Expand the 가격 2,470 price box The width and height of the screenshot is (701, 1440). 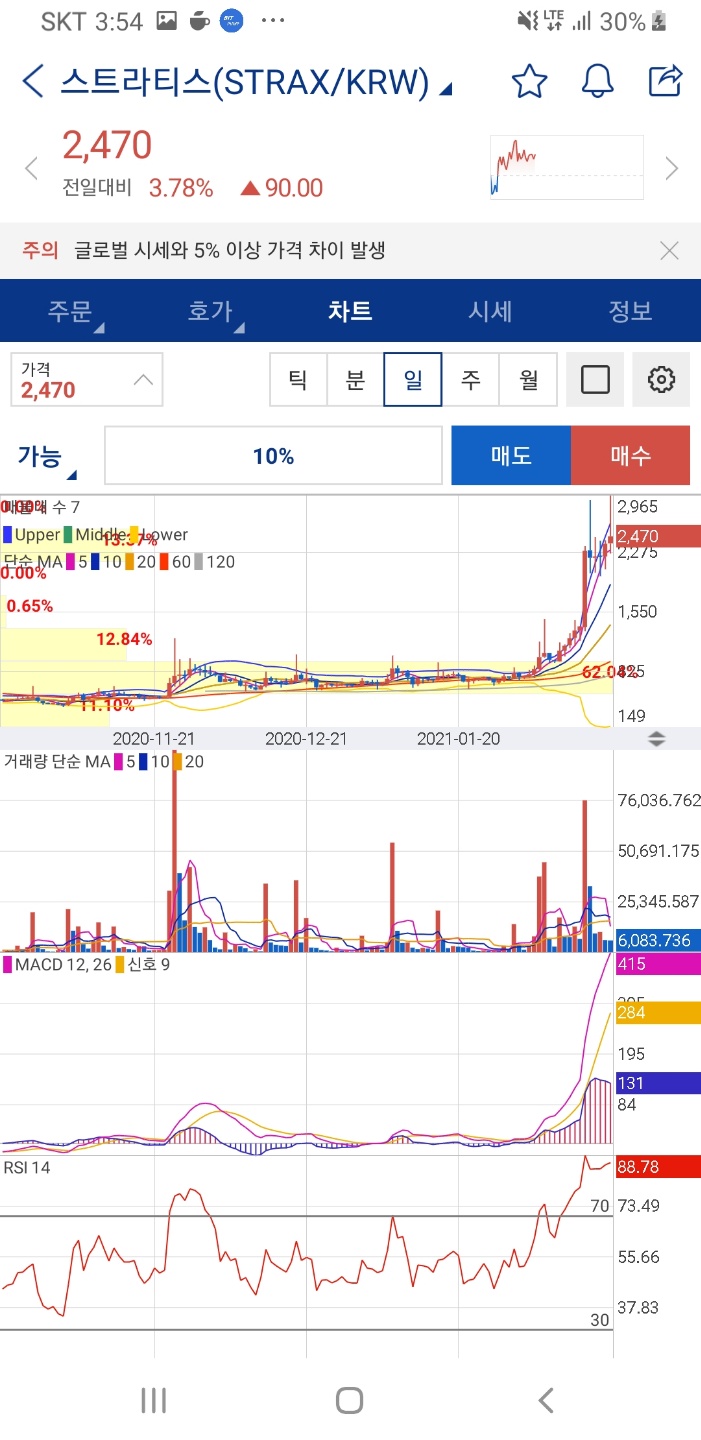tap(87, 379)
